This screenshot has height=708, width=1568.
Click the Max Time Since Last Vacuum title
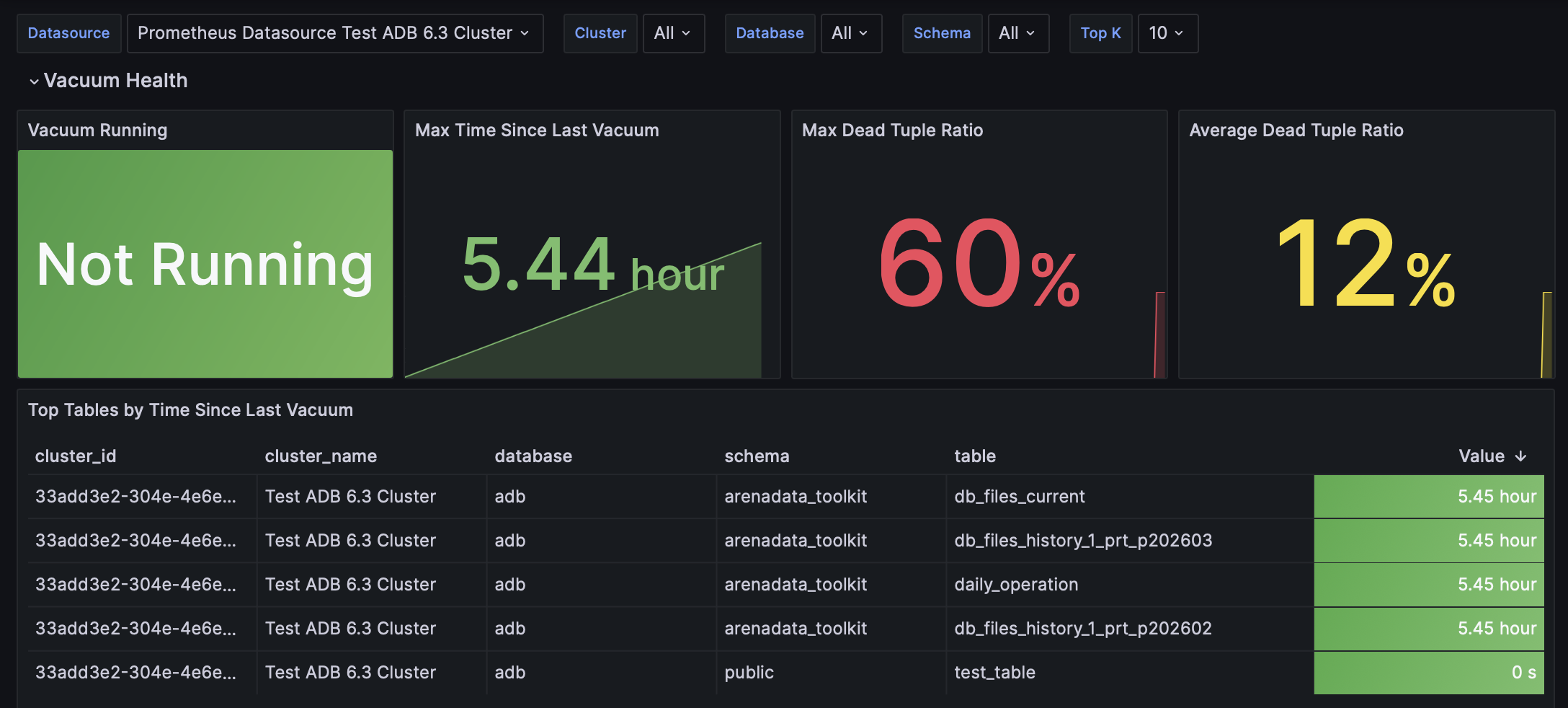point(536,130)
